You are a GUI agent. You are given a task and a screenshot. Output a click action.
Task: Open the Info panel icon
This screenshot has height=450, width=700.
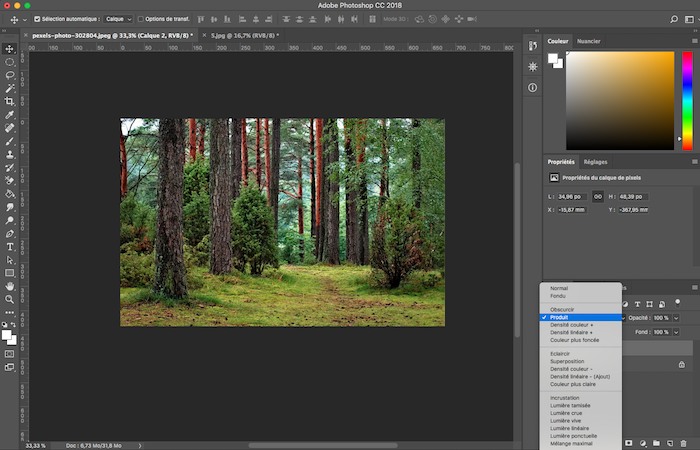pyautogui.click(x=532, y=88)
